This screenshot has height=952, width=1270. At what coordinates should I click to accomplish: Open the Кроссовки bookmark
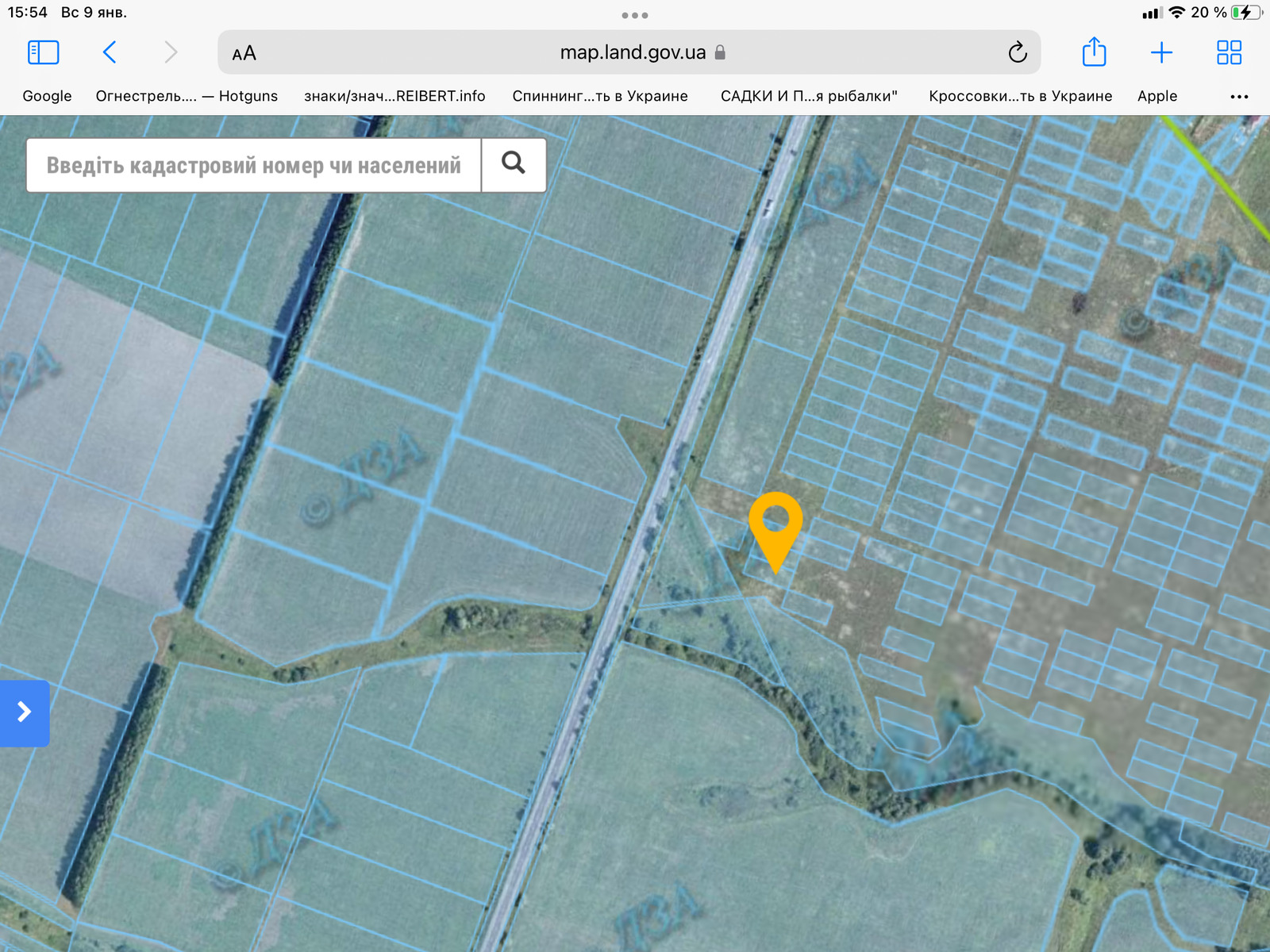(x=1020, y=96)
